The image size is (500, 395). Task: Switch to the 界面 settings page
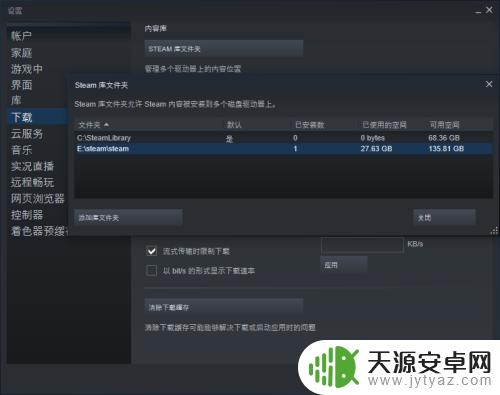click(x=21, y=85)
